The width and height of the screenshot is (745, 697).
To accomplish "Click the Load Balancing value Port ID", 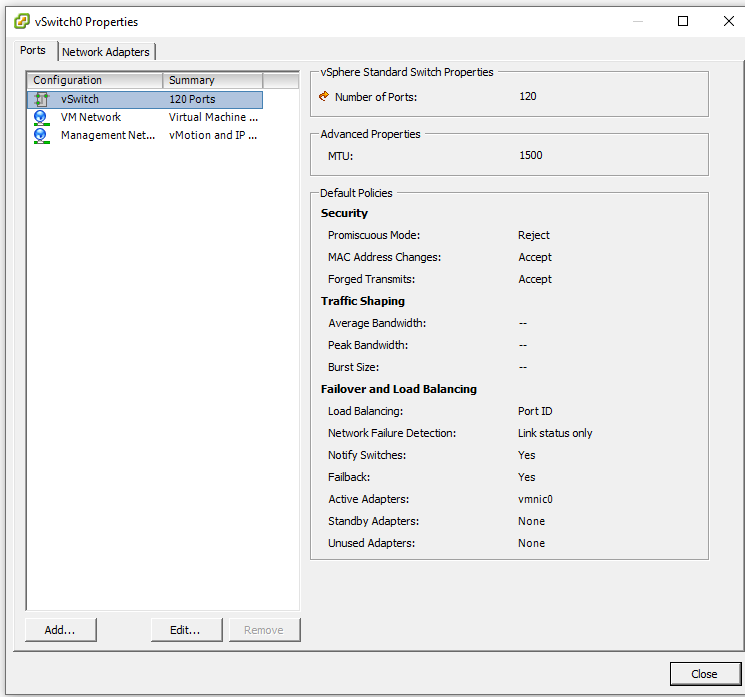I will (535, 411).
